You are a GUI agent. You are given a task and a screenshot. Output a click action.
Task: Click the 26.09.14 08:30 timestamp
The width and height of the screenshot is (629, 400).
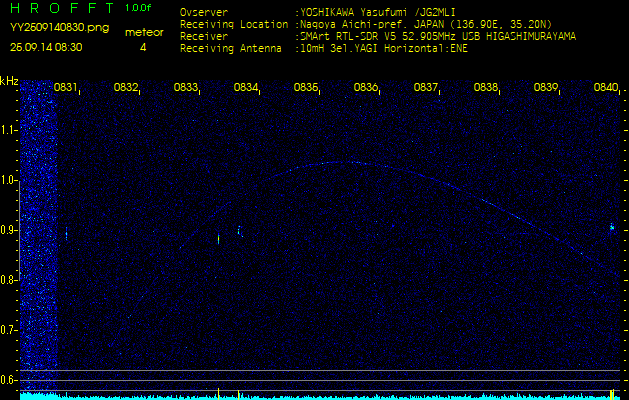click(x=46, y=47)
